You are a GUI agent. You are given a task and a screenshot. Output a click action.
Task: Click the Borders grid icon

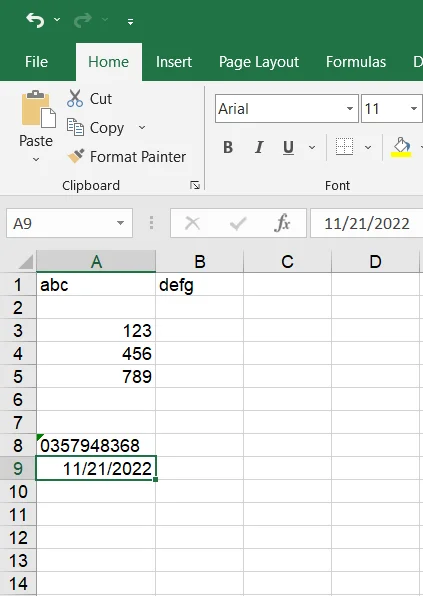pyautogui.click(x=344, y=147)
